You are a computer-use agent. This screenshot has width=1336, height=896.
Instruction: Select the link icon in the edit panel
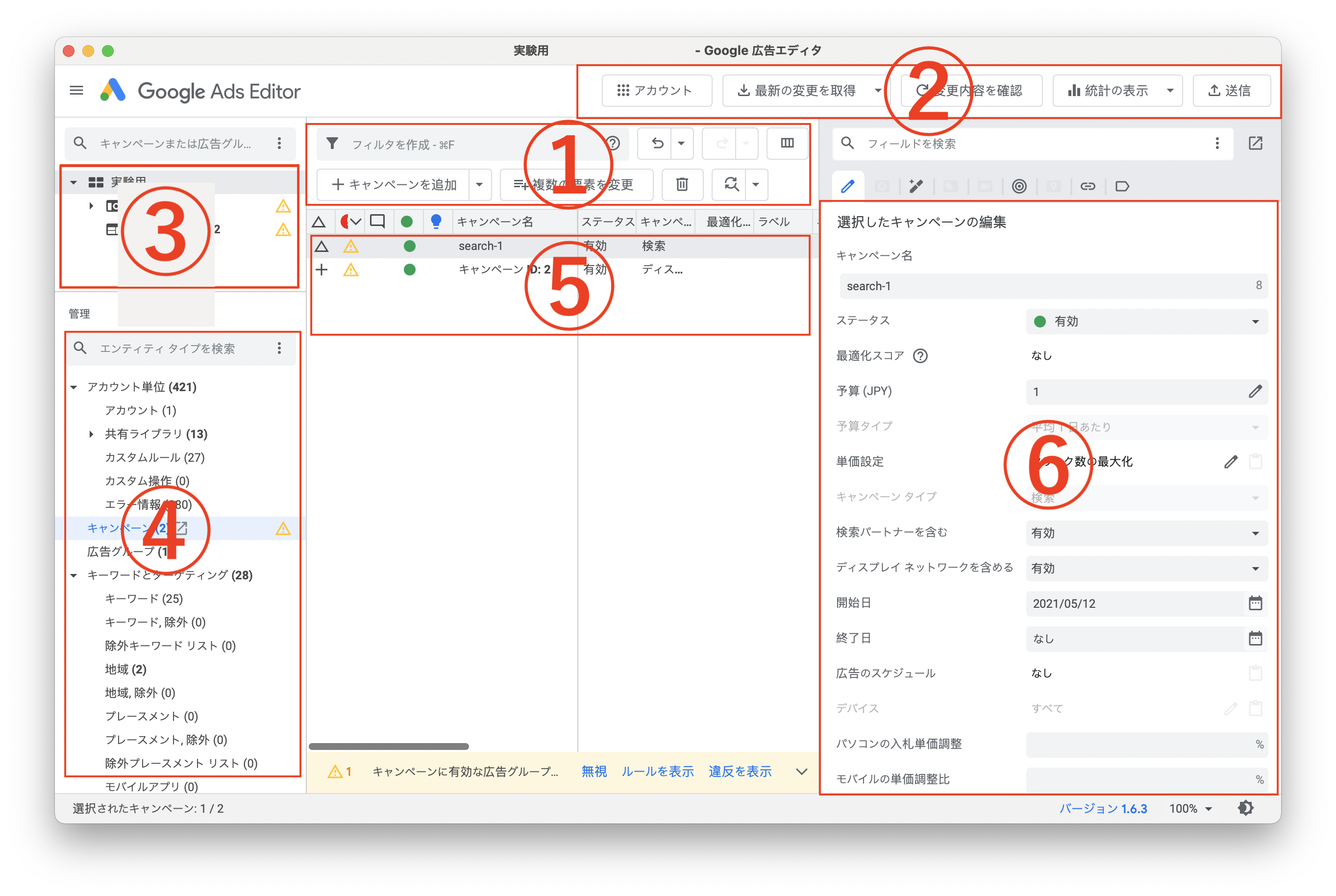pos(1088,186)
